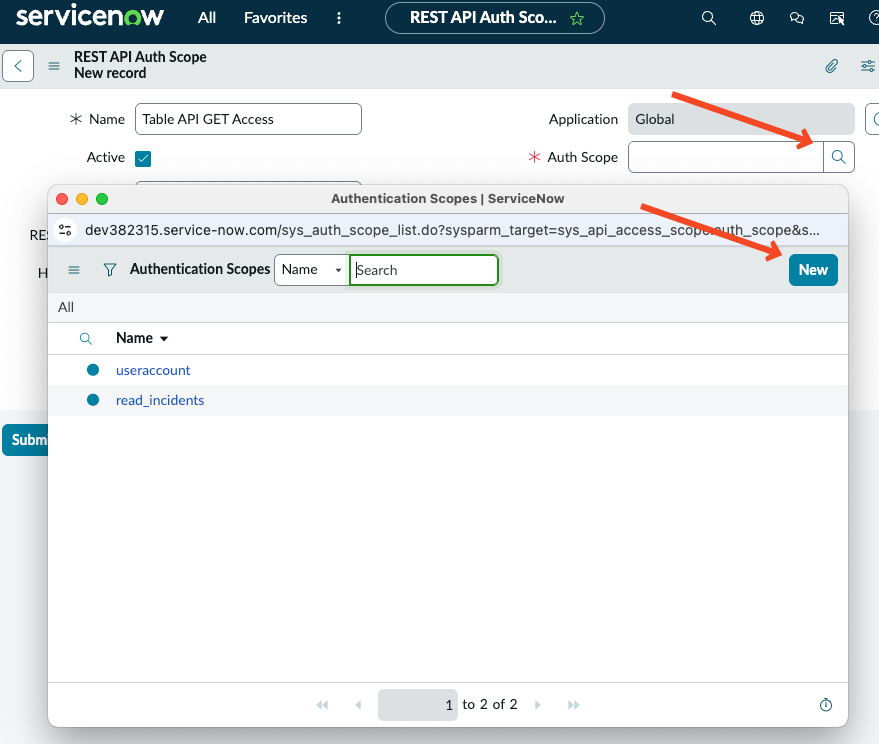Open the form personalization sliders icon
The image size is (879, 744).
pyautogui.click(x=867, y=66)
